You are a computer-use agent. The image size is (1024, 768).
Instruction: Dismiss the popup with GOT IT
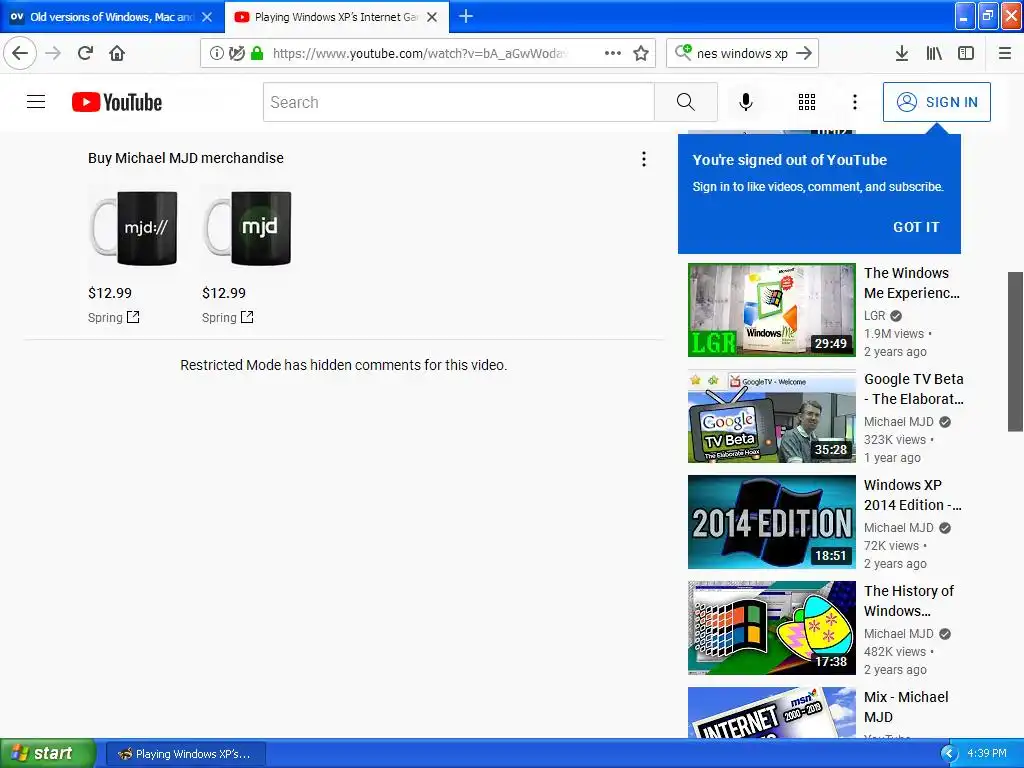tap(916, 227)
